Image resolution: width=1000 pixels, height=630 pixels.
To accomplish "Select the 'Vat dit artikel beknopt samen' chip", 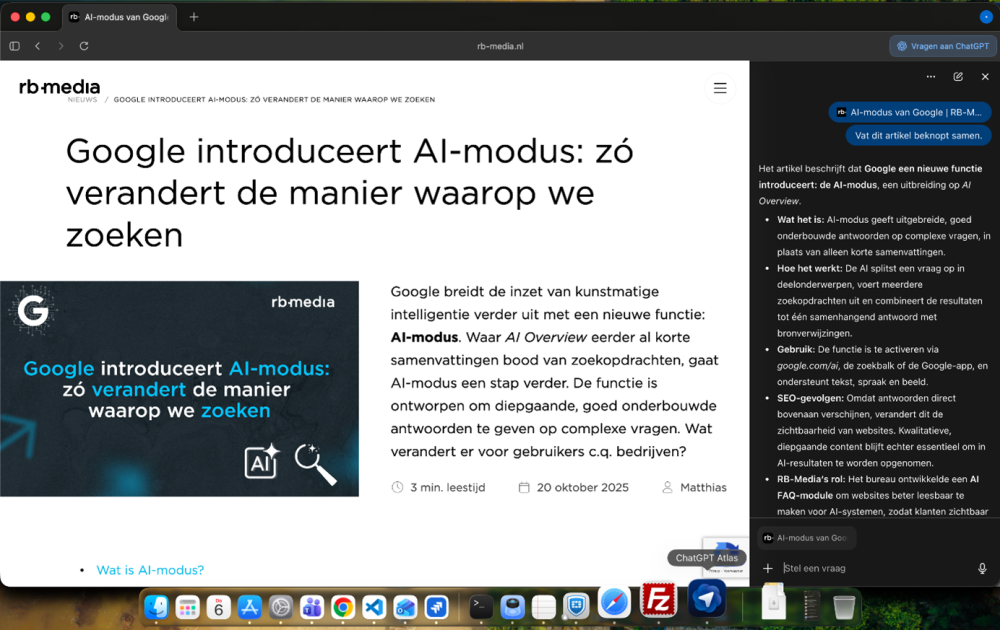I will click(x=918, y=135).
